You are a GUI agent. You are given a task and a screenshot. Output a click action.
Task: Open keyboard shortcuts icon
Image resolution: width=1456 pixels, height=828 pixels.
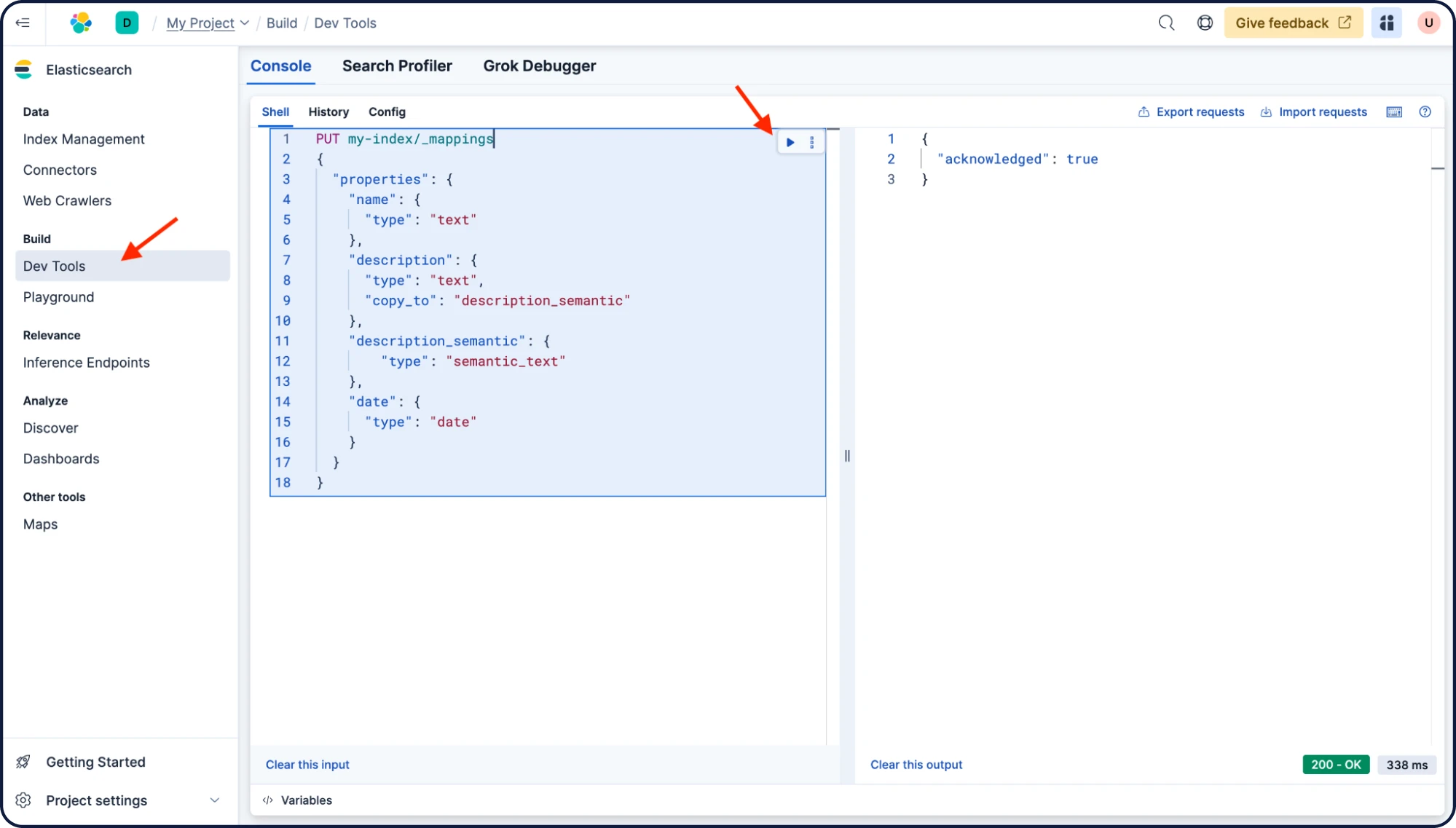[x=1394, y=111]
